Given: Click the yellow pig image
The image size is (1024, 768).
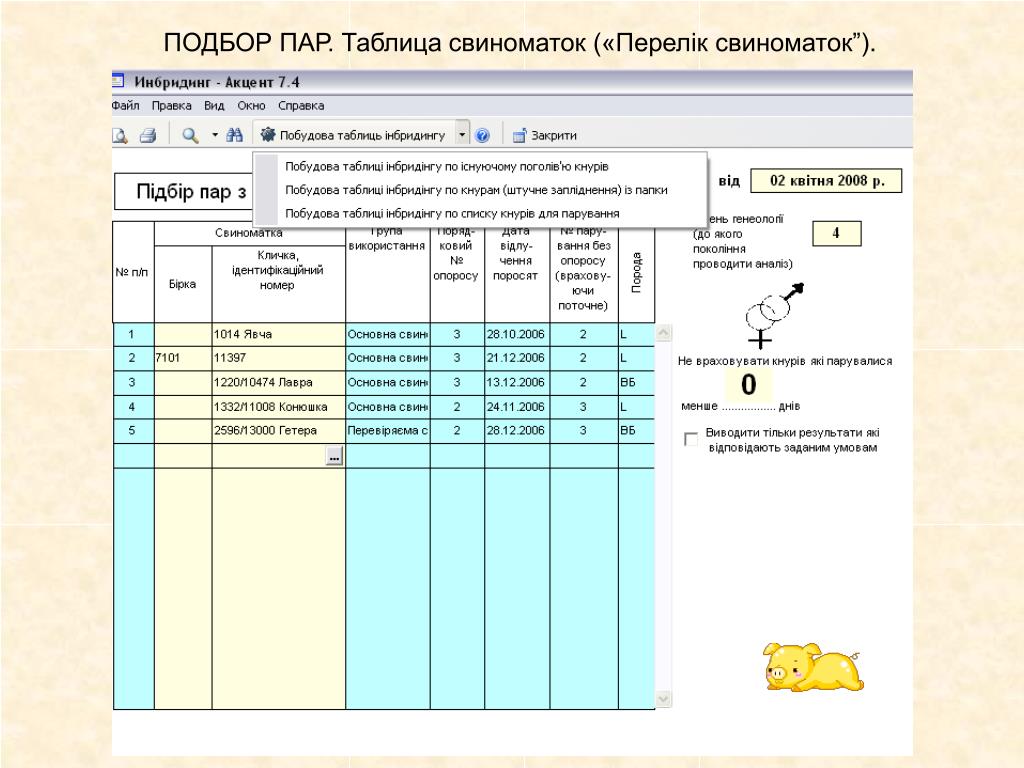Looking at the screenshot, I should coord(813,667).
